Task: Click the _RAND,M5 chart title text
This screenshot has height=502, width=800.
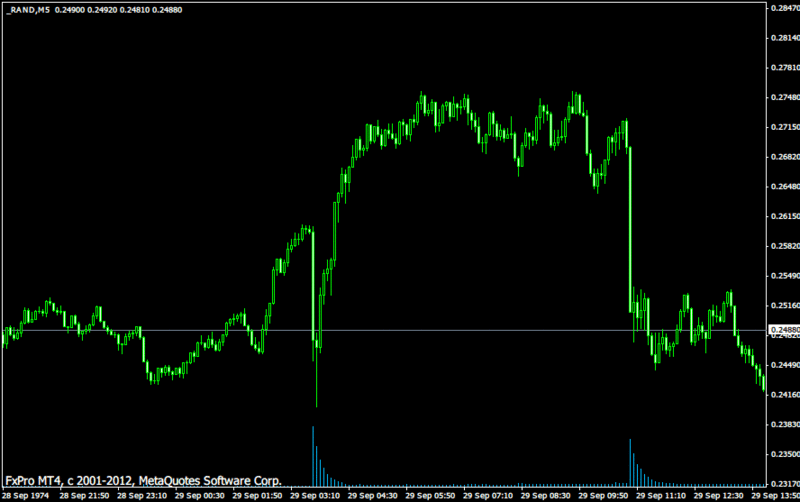Action: (x=29, y=10)
